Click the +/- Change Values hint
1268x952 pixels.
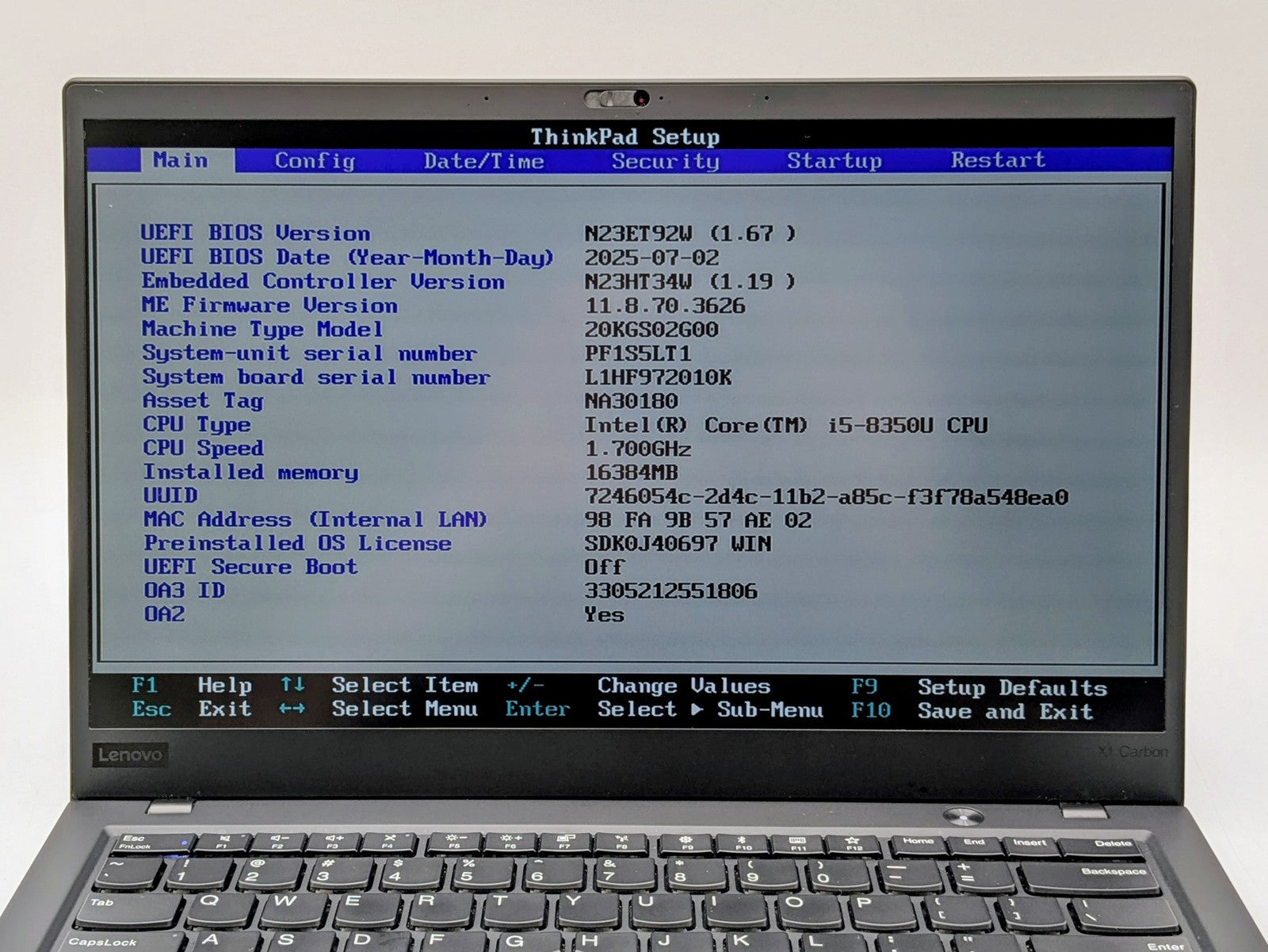pos(638,686)
